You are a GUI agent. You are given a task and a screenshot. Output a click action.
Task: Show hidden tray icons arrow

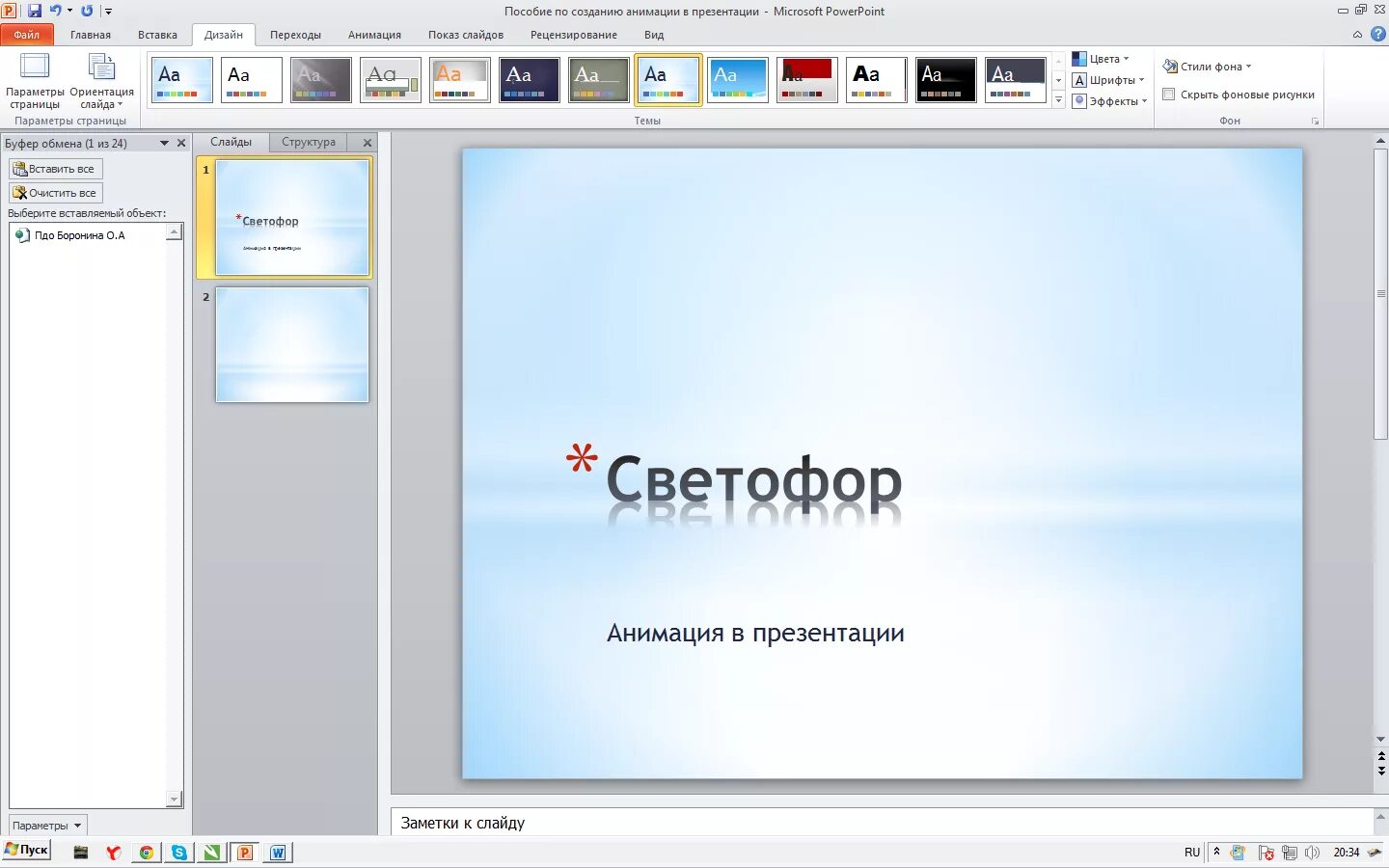click(x=1216, y=852)
